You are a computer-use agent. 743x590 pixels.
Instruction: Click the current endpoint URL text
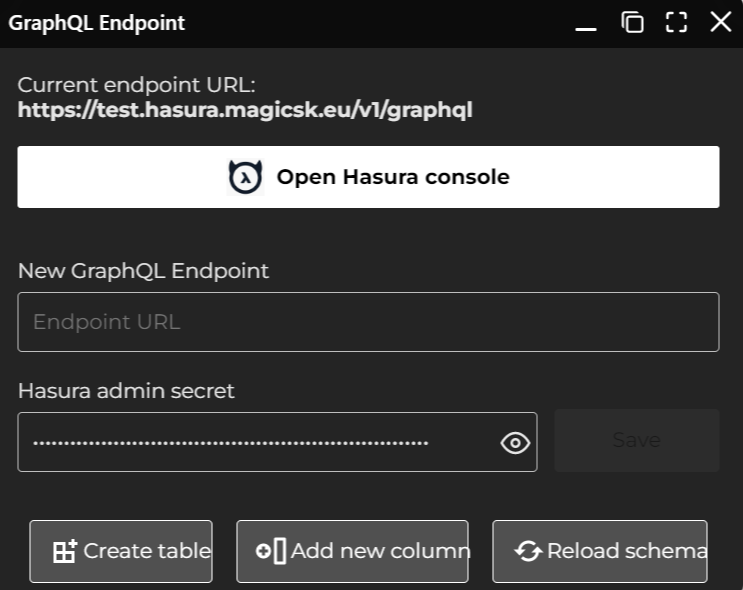[245, 110]
